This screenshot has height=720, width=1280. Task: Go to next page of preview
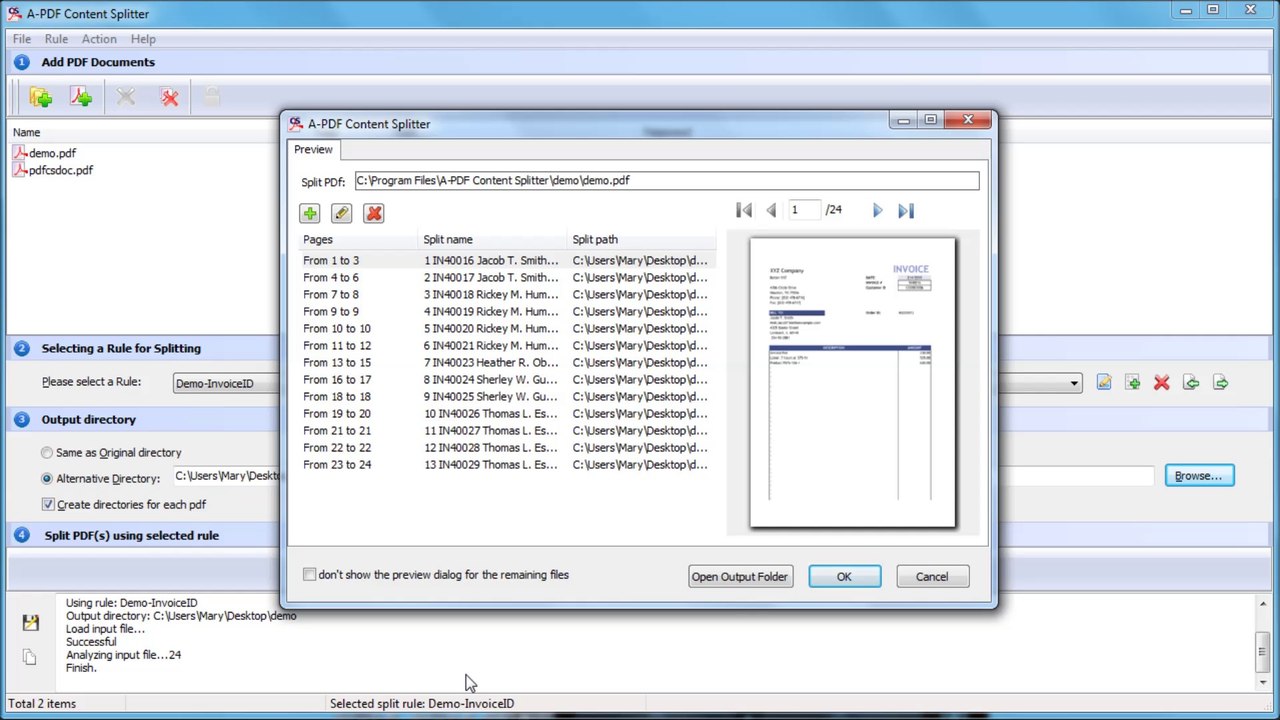tap(877, 210)
